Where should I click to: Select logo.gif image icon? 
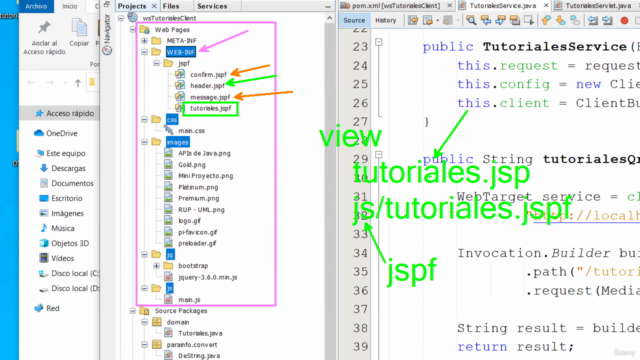coord(168,220)
